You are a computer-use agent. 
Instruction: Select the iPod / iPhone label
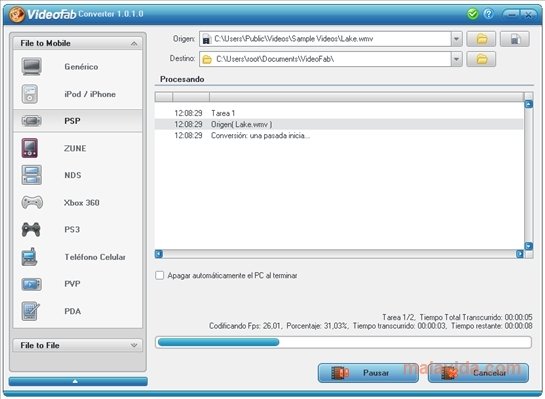point(90,94)
